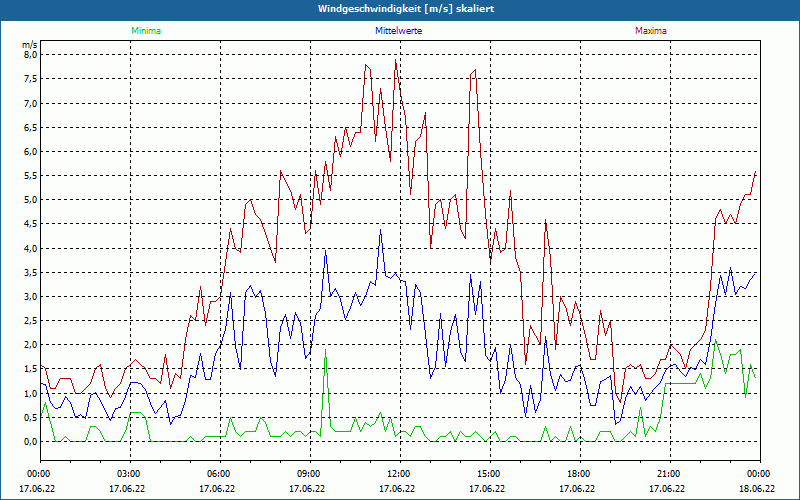
Task: Click the blue Mittelwerte peak after 11:00
Action: [380, 230]
